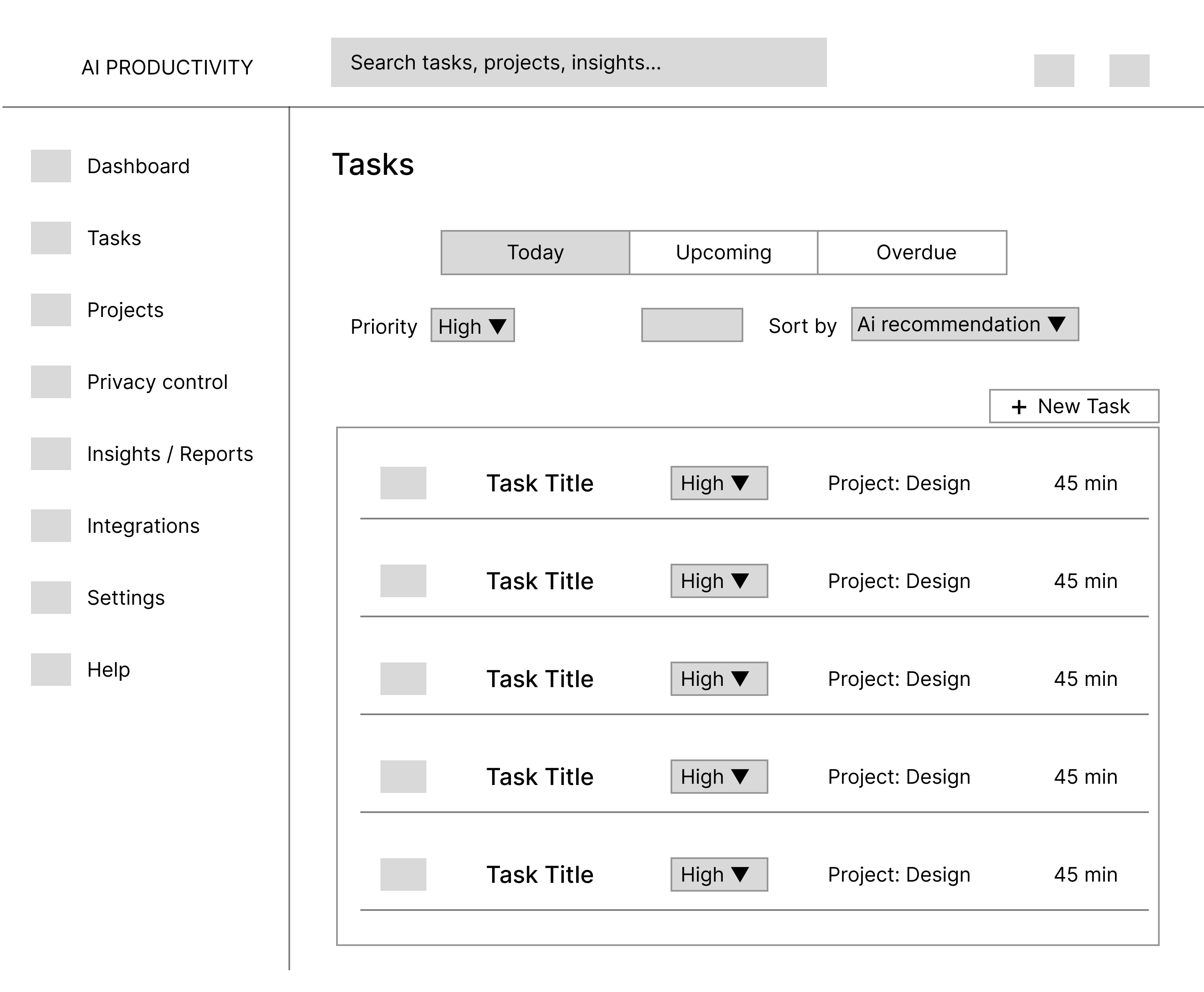This screenshot has width=1204, height=992.
Task: Check the third task's checkbox
Action: tap(403, 678)
